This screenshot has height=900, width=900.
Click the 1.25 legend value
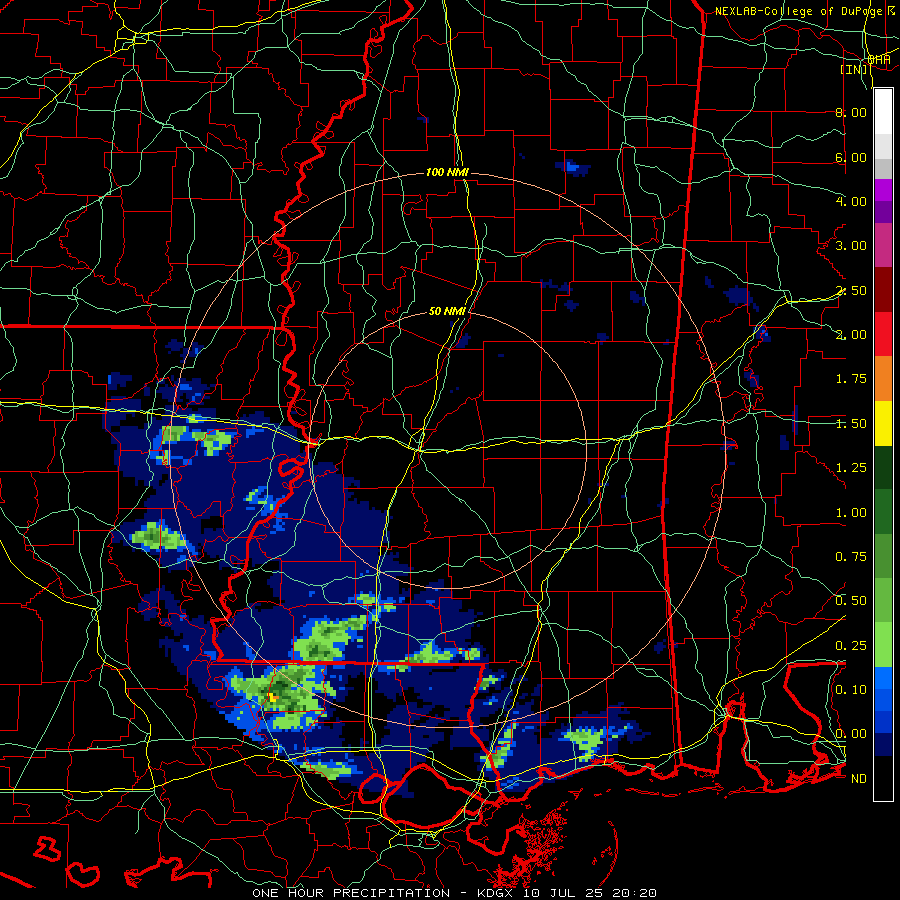coord(851,468)
